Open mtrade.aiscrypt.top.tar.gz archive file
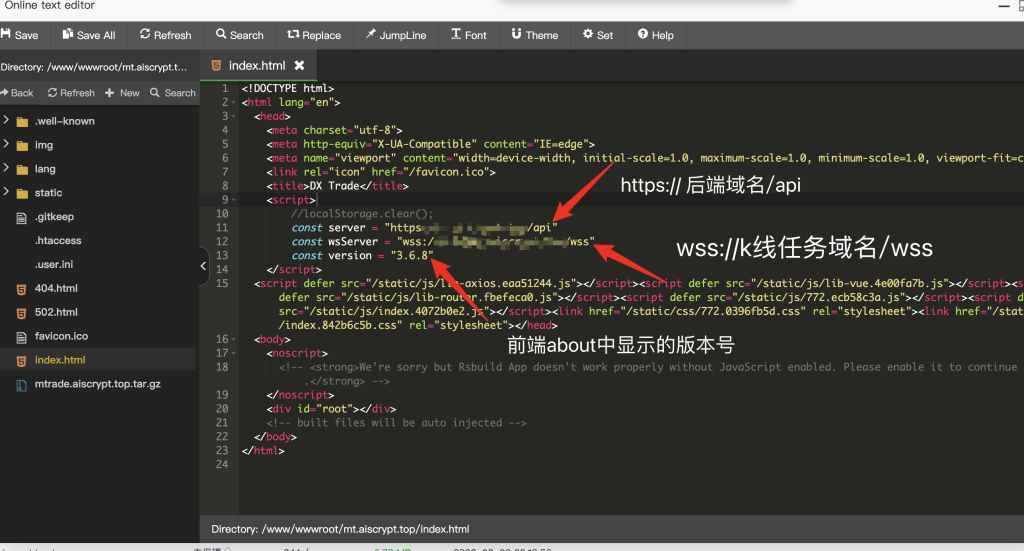 pyautogui.click(x=96, y=384)
